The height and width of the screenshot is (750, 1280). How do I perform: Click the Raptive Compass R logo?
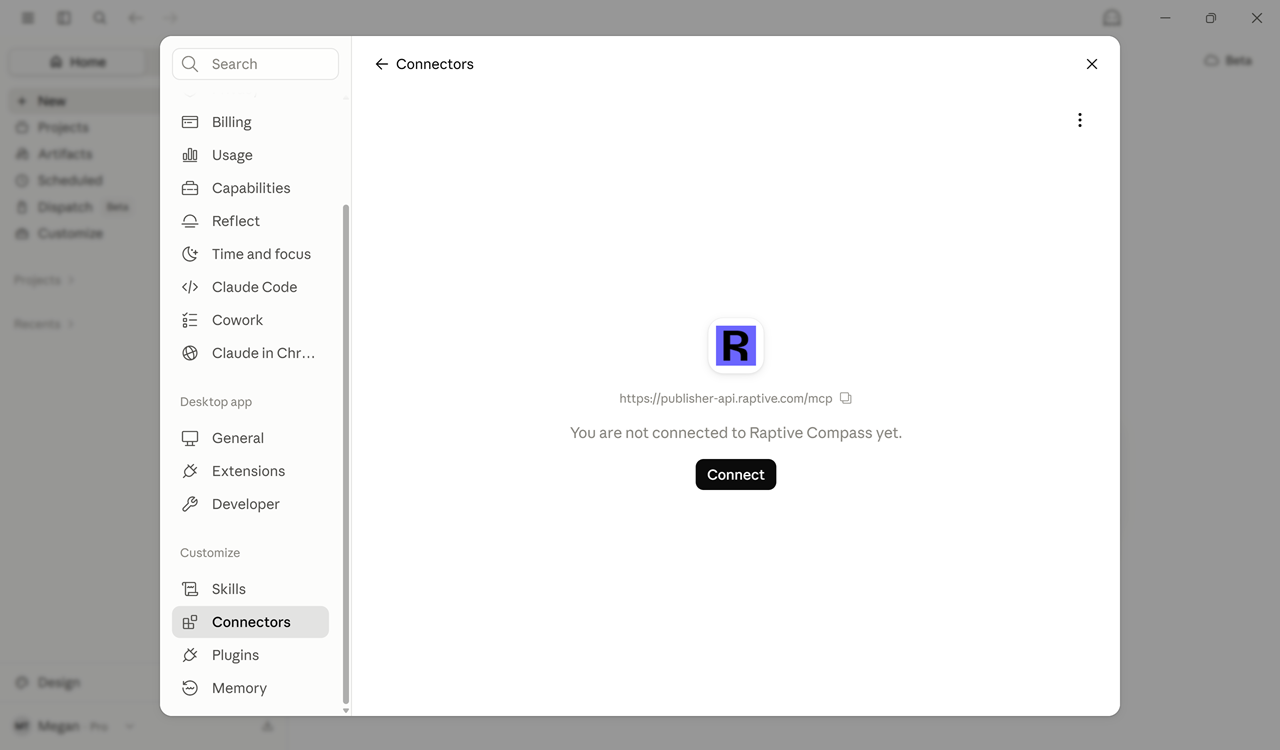point(736,346)
